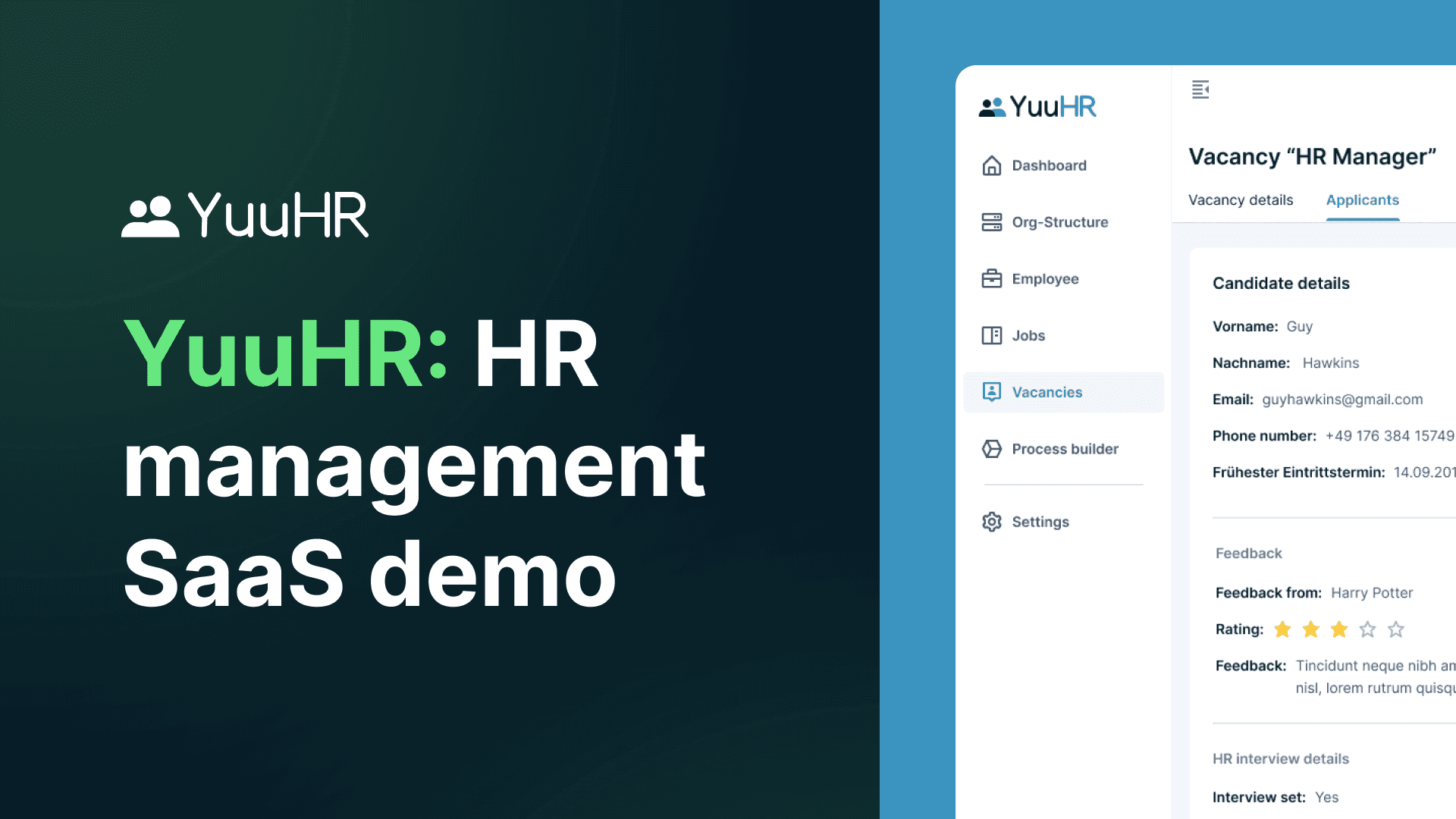This screenshot has height=819, width=1456.
Task: Select the Dashboard icon in the sidebar
Action: click(991, 165)
